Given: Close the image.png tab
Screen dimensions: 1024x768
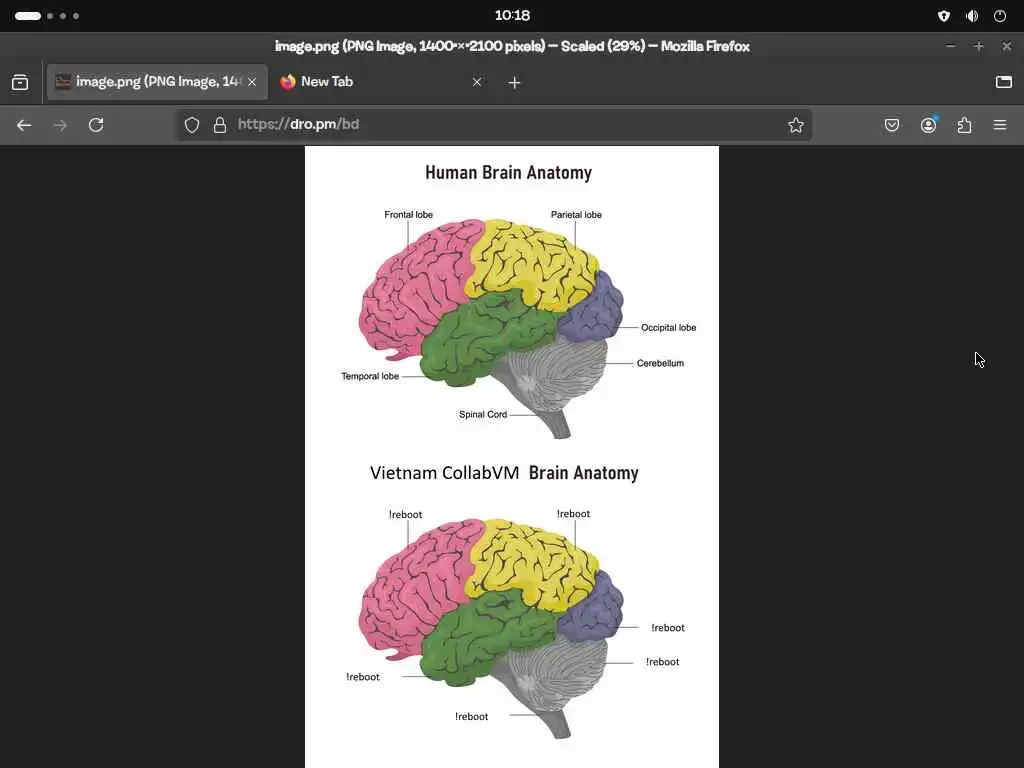Looking at the screenshot, I should tap(252, 82).
